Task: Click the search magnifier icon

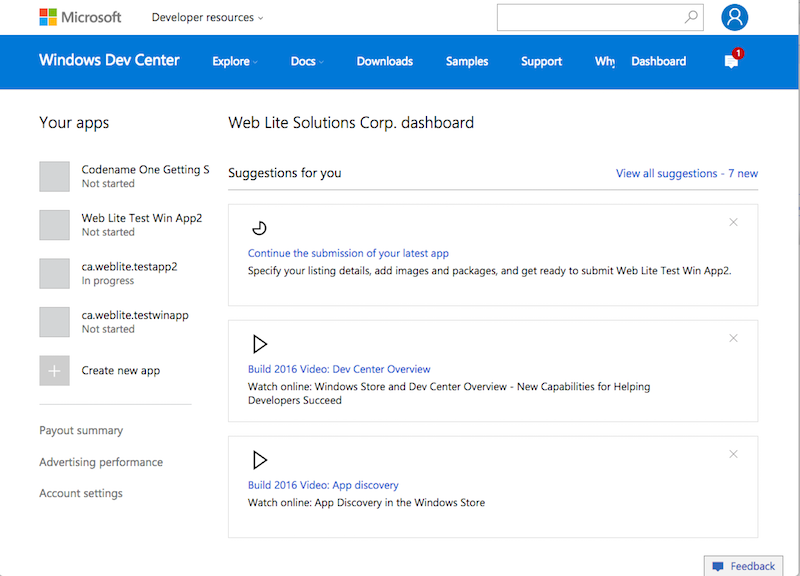Action: [691, 17]
